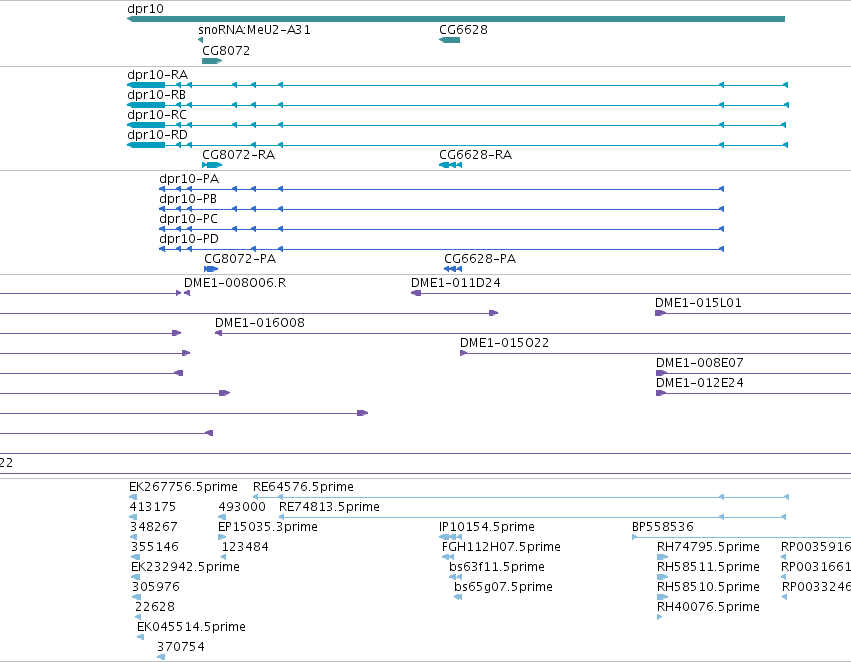Click the dpr10-RB transcript label
The height and width of the screenshot is (662, 851).
click(x=156, y=94)
